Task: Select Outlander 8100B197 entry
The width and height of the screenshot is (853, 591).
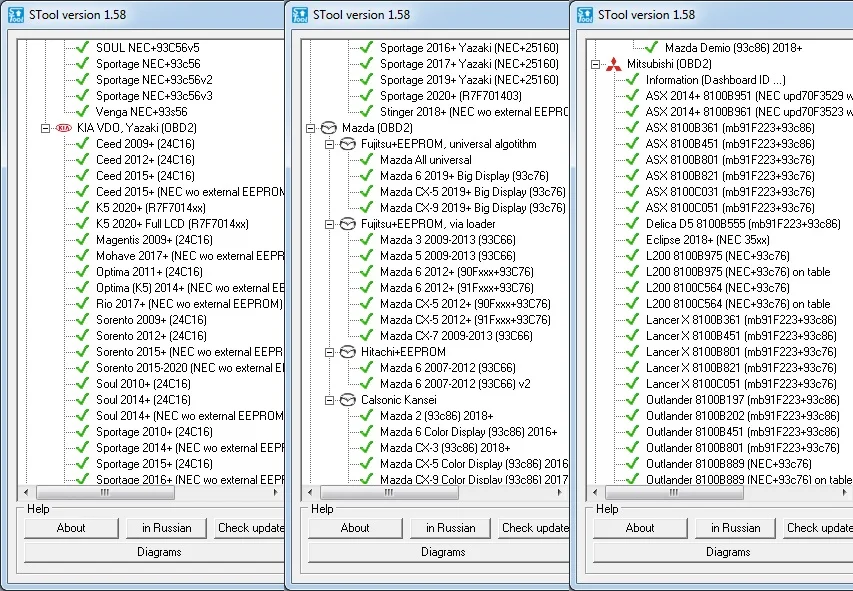Action: [743, 400]
